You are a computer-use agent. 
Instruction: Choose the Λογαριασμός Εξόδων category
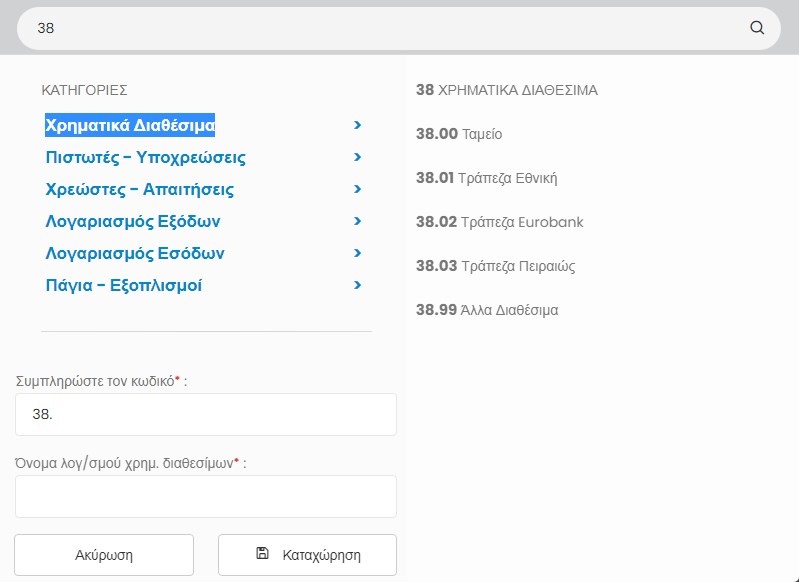[x=133, y=222]
